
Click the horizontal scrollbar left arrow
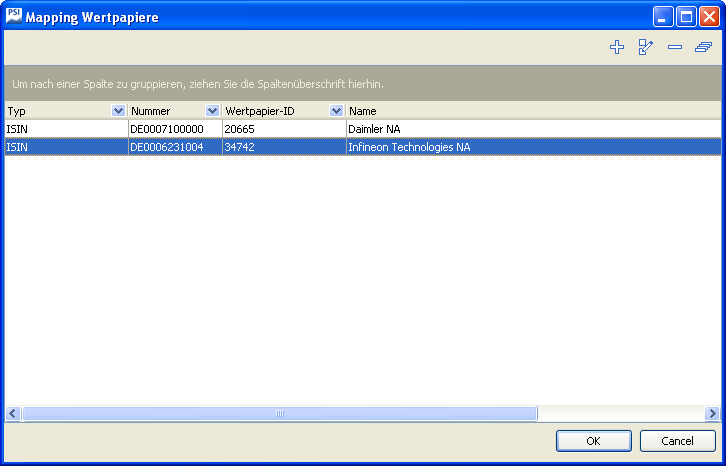(13, 413)
